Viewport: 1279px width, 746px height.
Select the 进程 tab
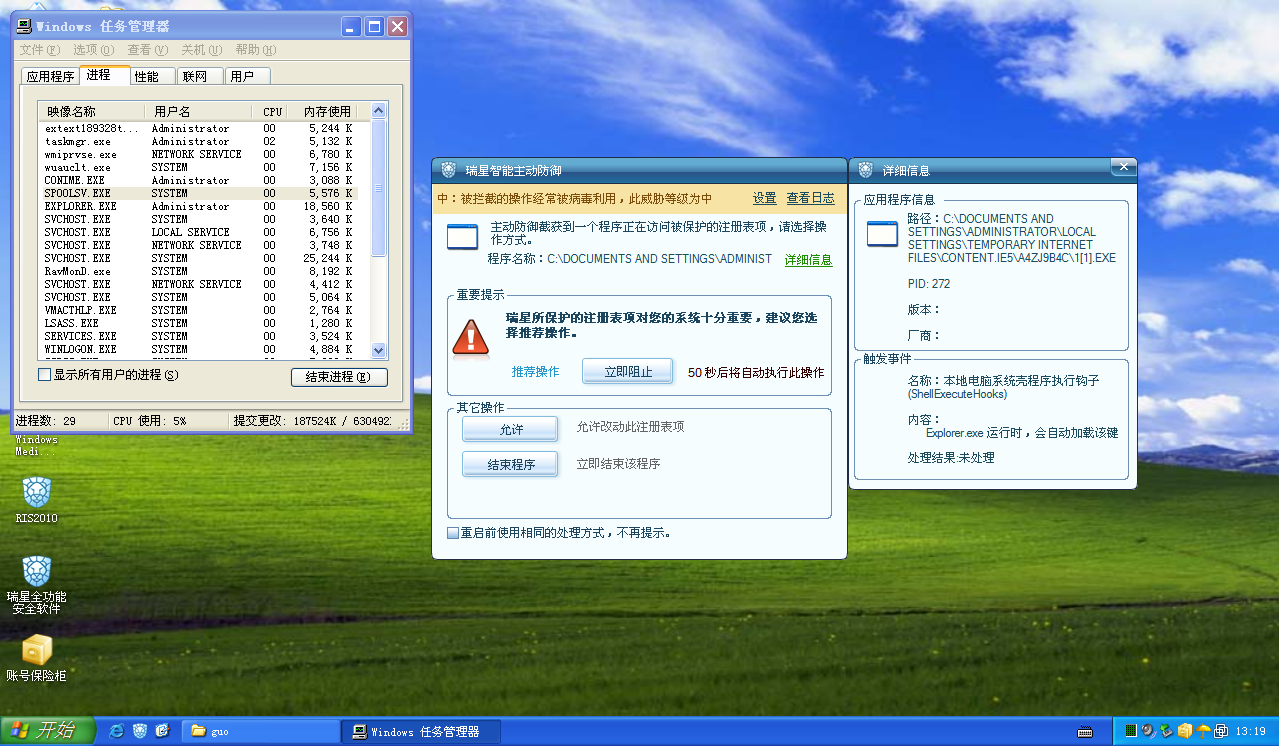[x=105, y=74]
